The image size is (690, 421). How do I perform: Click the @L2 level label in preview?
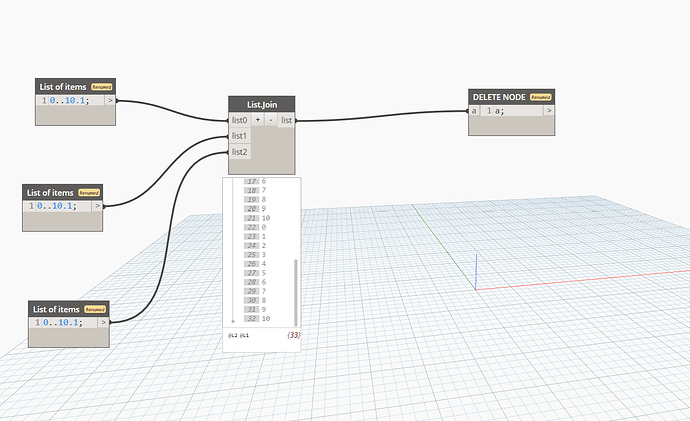pos(233,336)
